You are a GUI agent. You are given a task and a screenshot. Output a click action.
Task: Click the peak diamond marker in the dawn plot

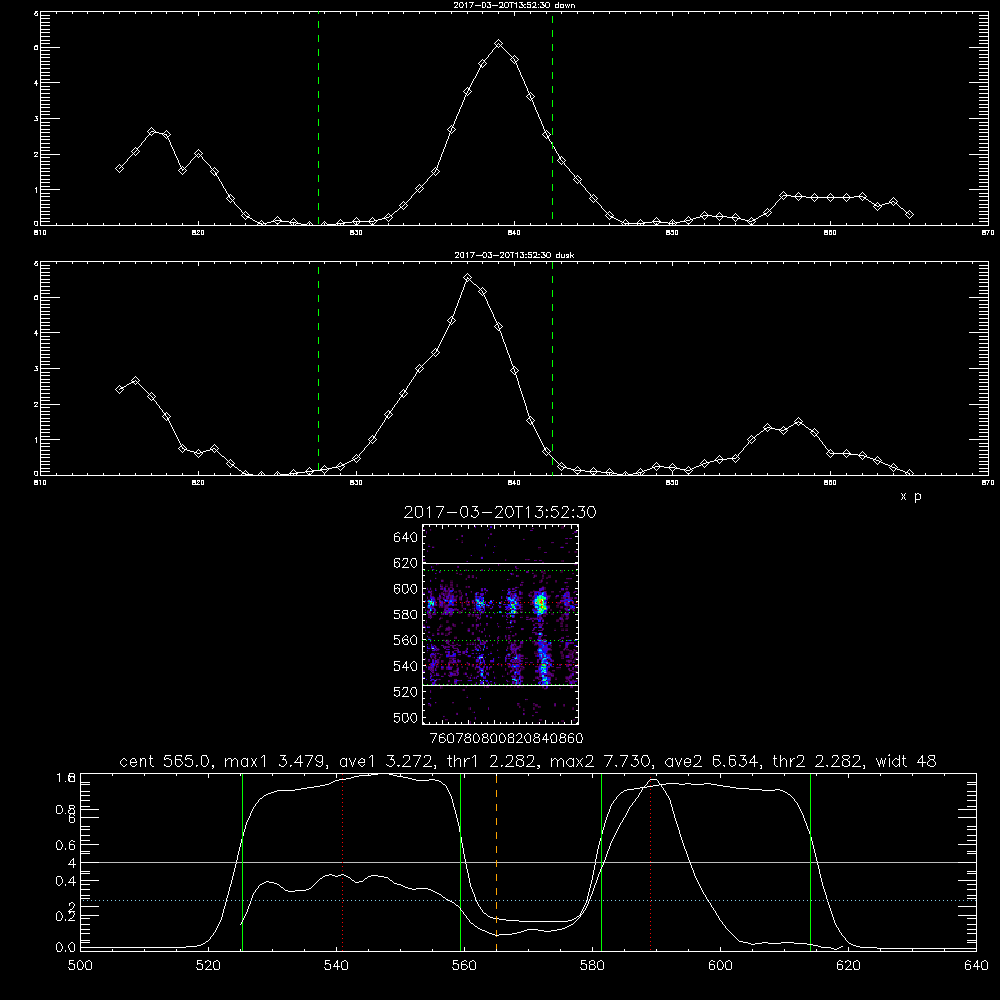pos(499,44)
